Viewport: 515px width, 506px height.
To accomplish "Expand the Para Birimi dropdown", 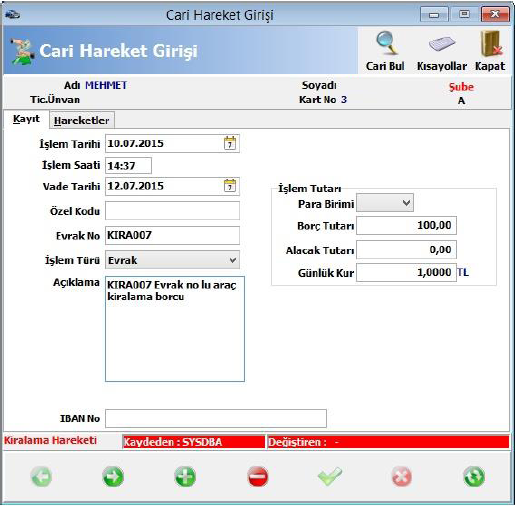I will pos(406,203).
